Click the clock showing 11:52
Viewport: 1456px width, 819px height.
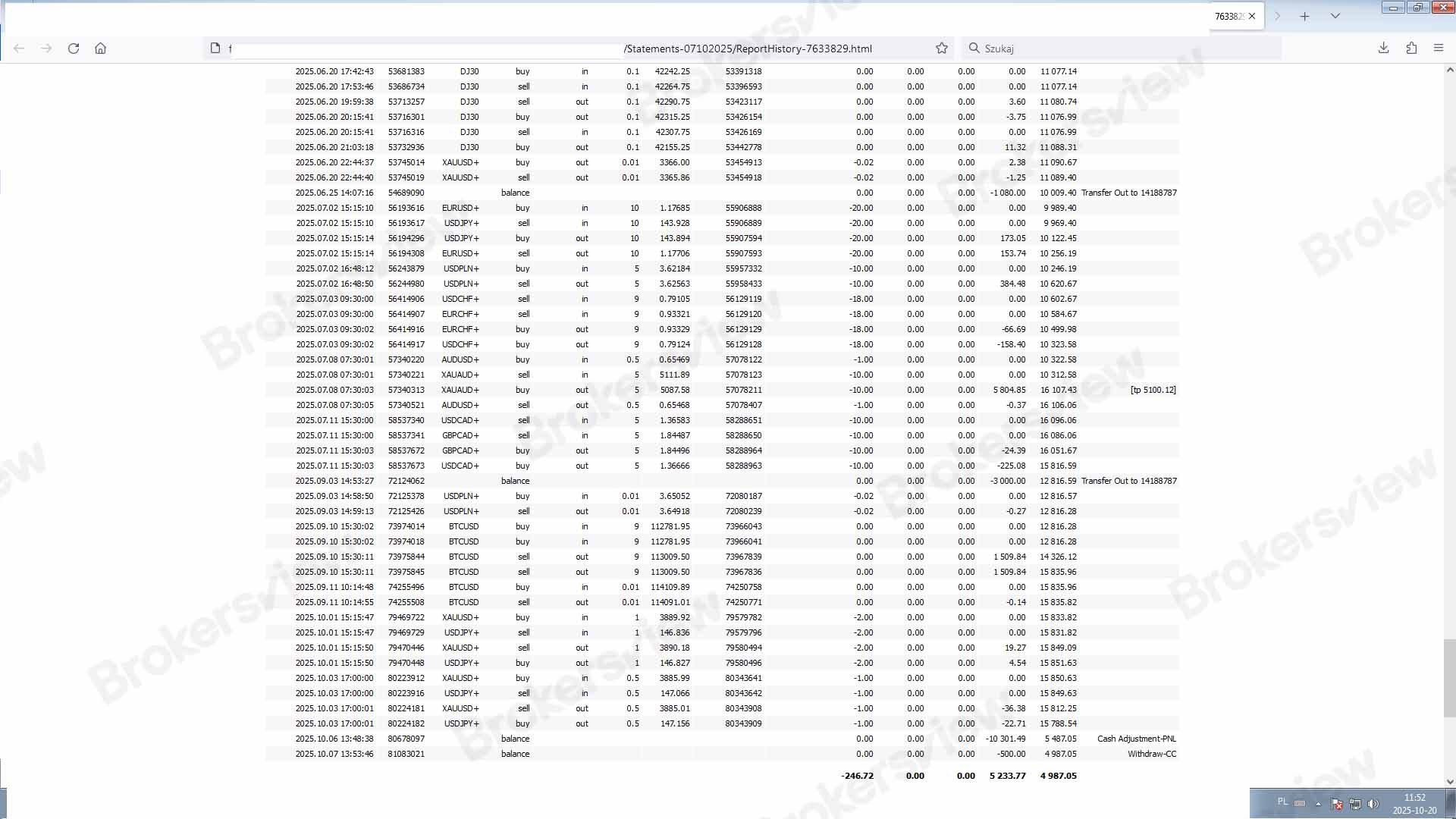point(1414,804)
